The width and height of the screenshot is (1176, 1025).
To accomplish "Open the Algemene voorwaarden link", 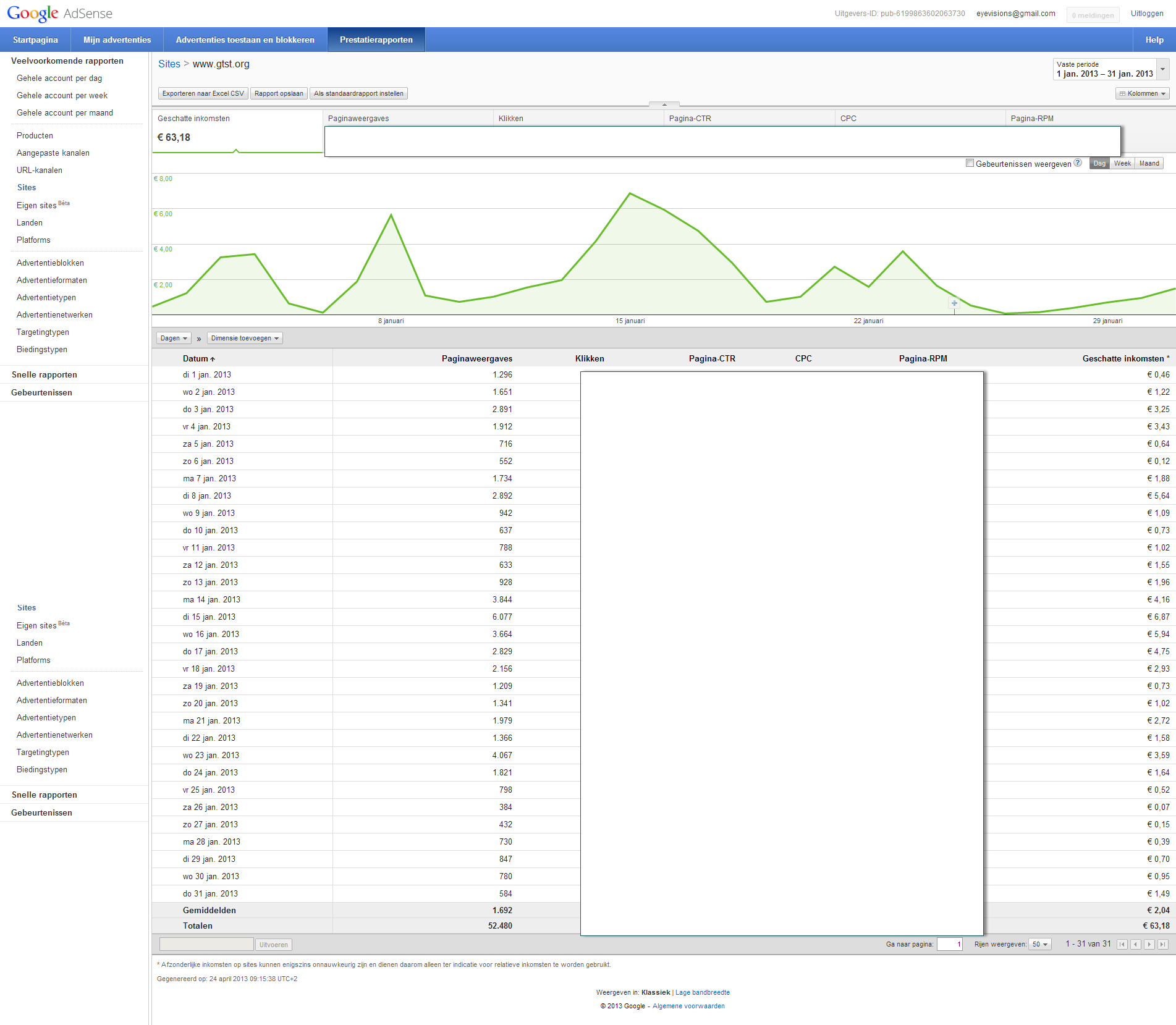I will coord(688,1006).
